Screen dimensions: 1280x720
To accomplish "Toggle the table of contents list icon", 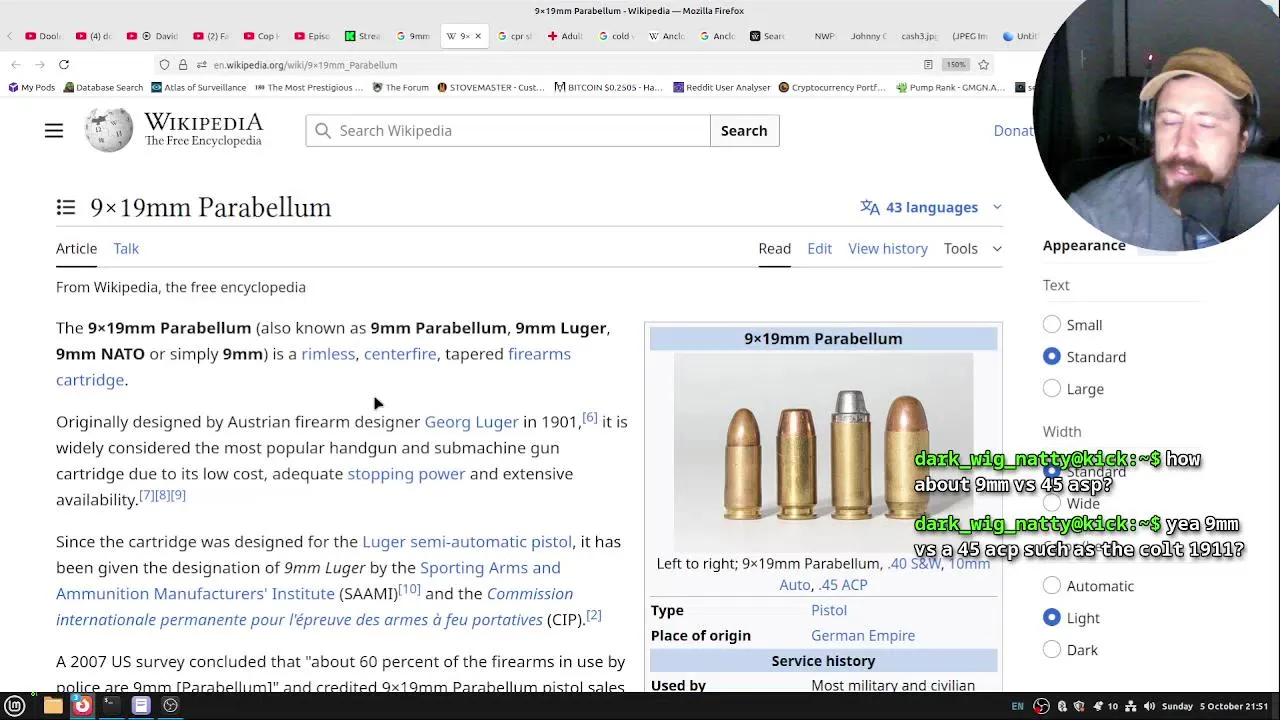I will (66, 207).
